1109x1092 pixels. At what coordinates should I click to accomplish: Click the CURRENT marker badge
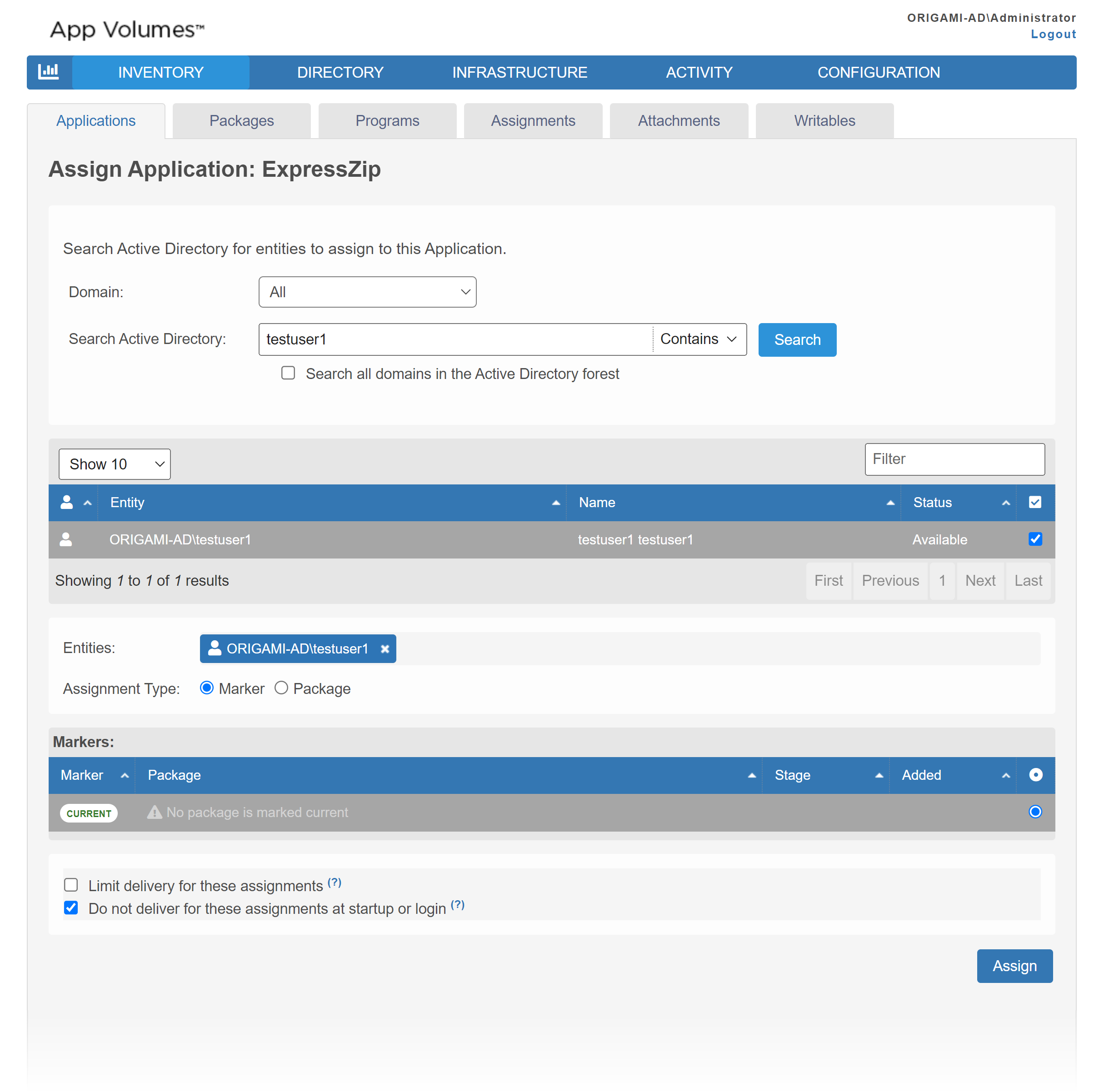click(x=88, y=813)
